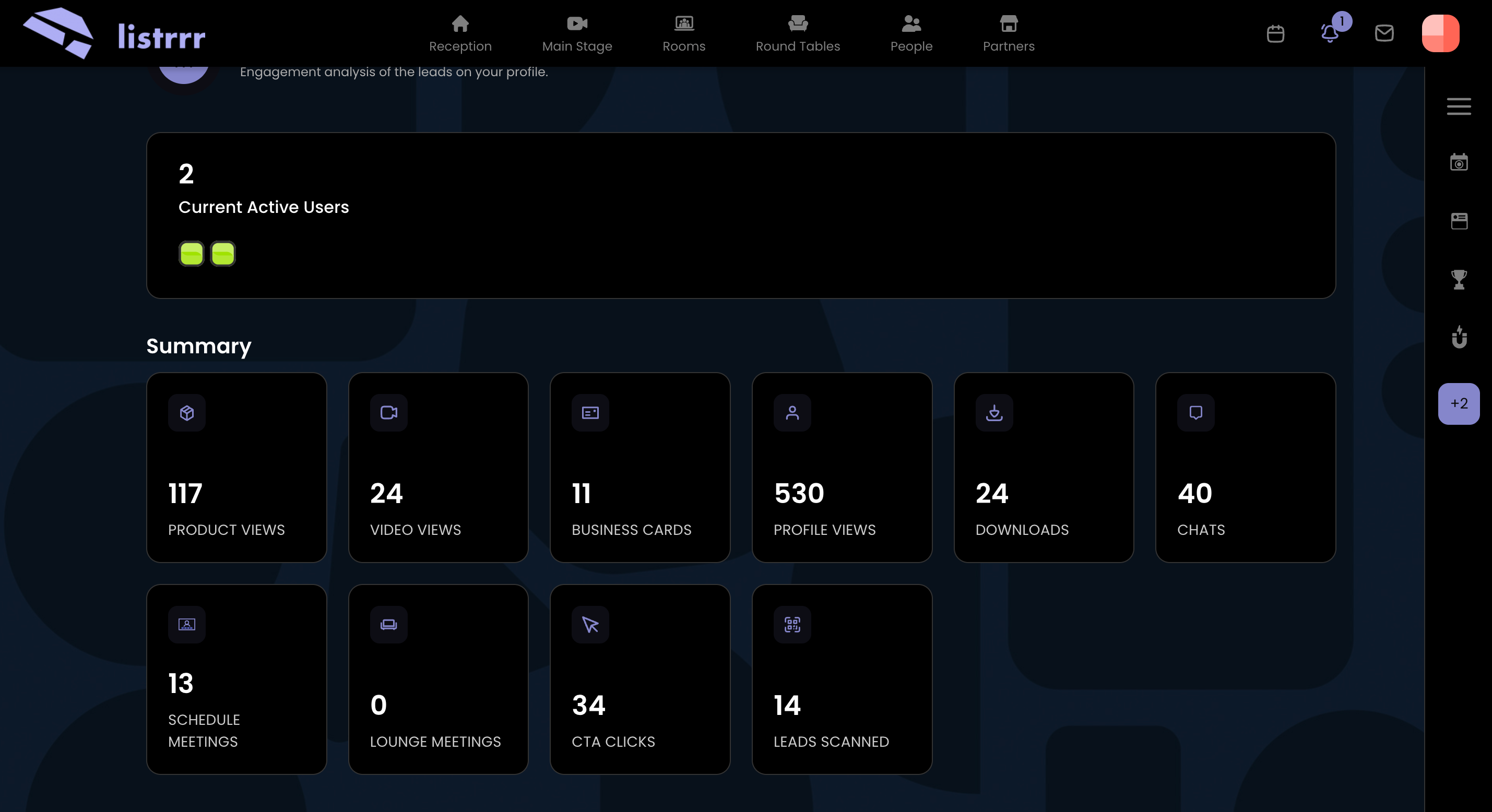Click the Summary heading
1492x812 pixels.
[199, 347]
